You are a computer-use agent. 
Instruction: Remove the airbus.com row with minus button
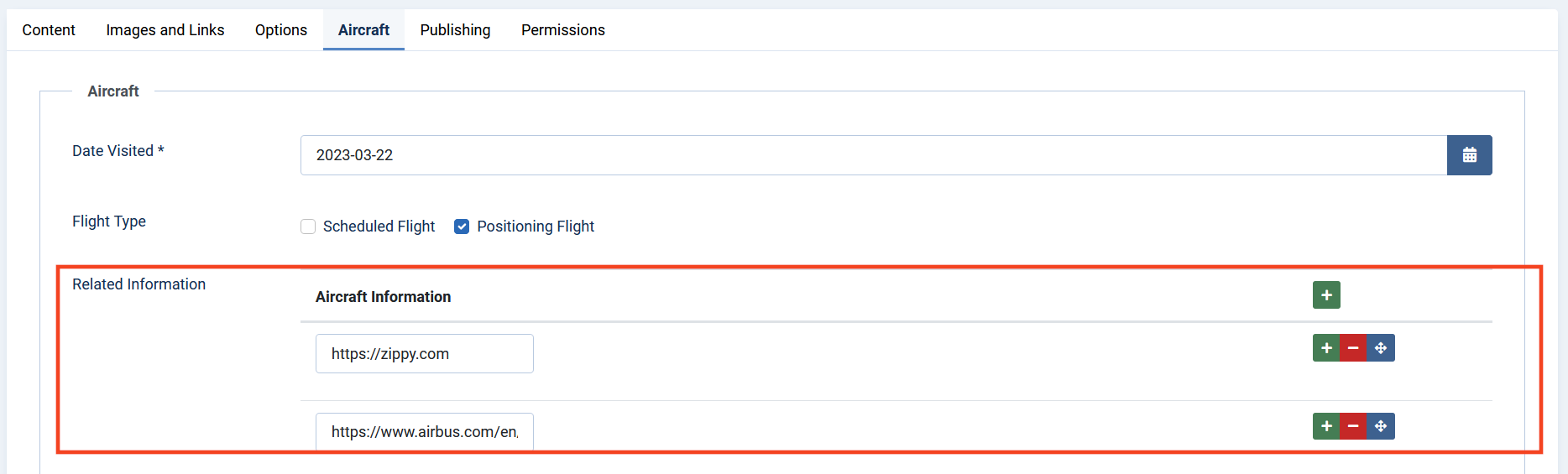point(1353,426)
